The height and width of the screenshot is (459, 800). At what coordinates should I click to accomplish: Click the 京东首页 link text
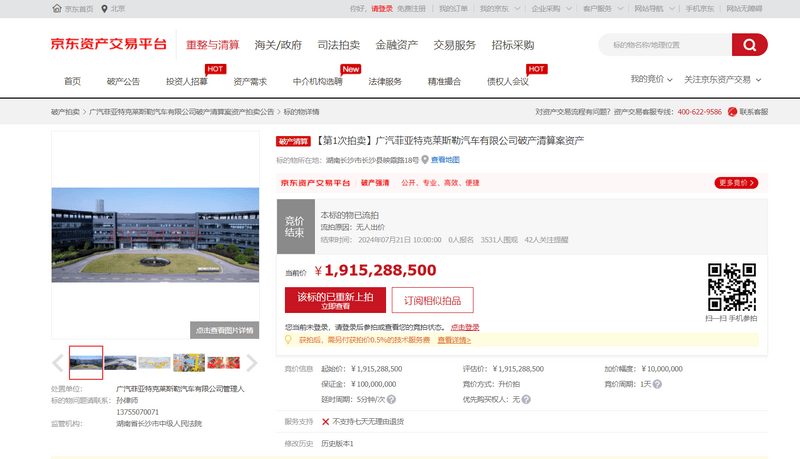tap(79, 9)
